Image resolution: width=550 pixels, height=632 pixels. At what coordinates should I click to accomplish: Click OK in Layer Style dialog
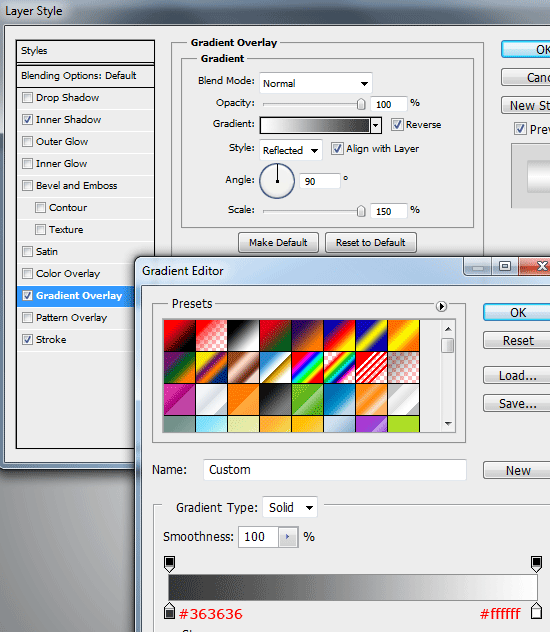click(x=526, y=49)
